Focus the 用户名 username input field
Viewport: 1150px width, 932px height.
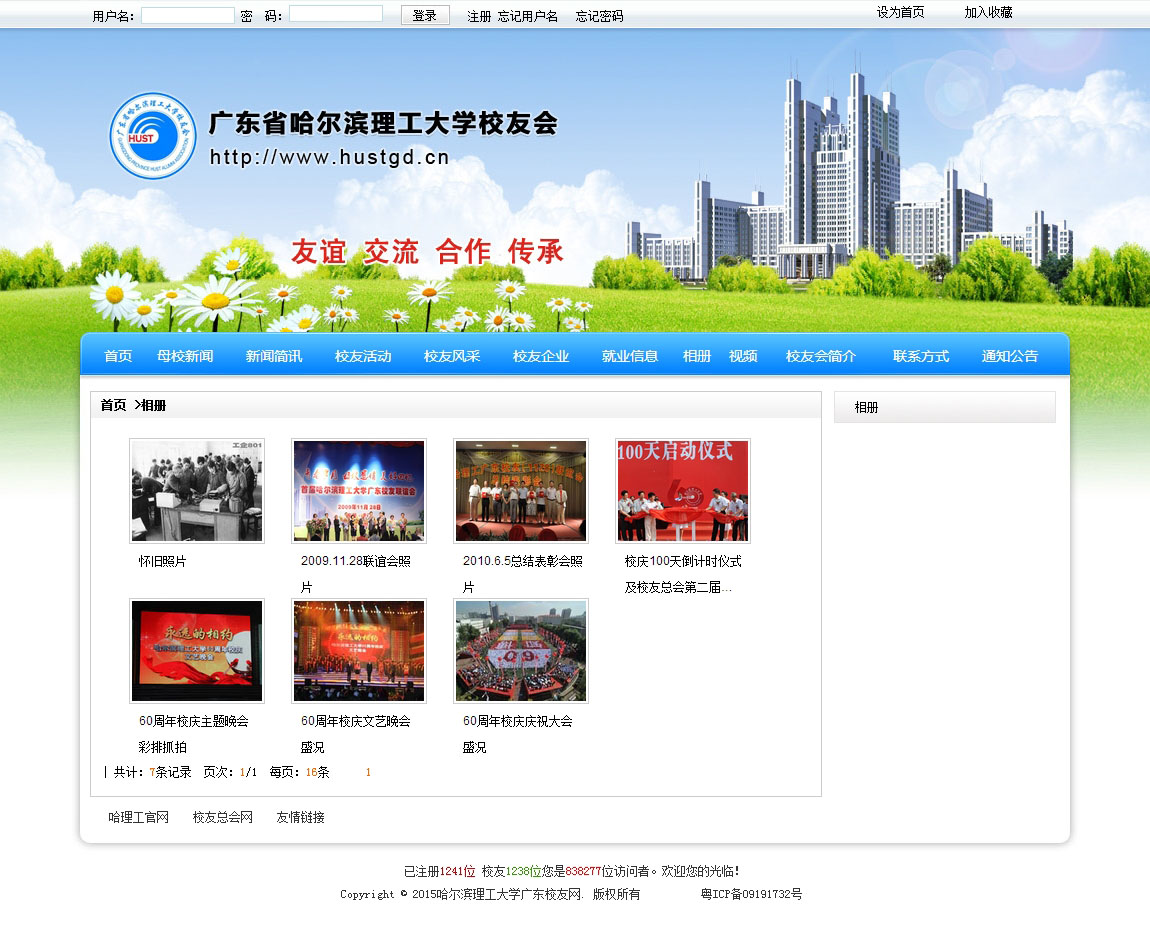coord(188,15)
